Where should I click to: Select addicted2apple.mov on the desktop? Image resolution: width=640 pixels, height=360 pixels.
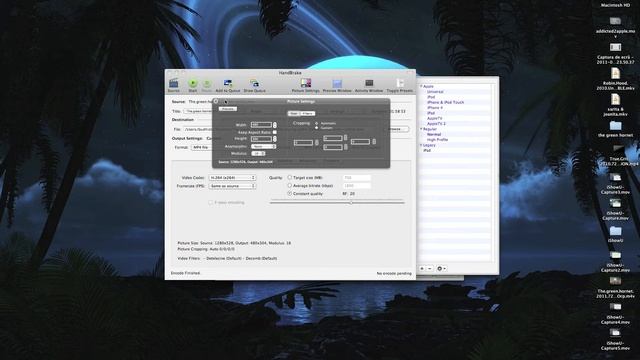pyautogui.click(x=615, y=21)
